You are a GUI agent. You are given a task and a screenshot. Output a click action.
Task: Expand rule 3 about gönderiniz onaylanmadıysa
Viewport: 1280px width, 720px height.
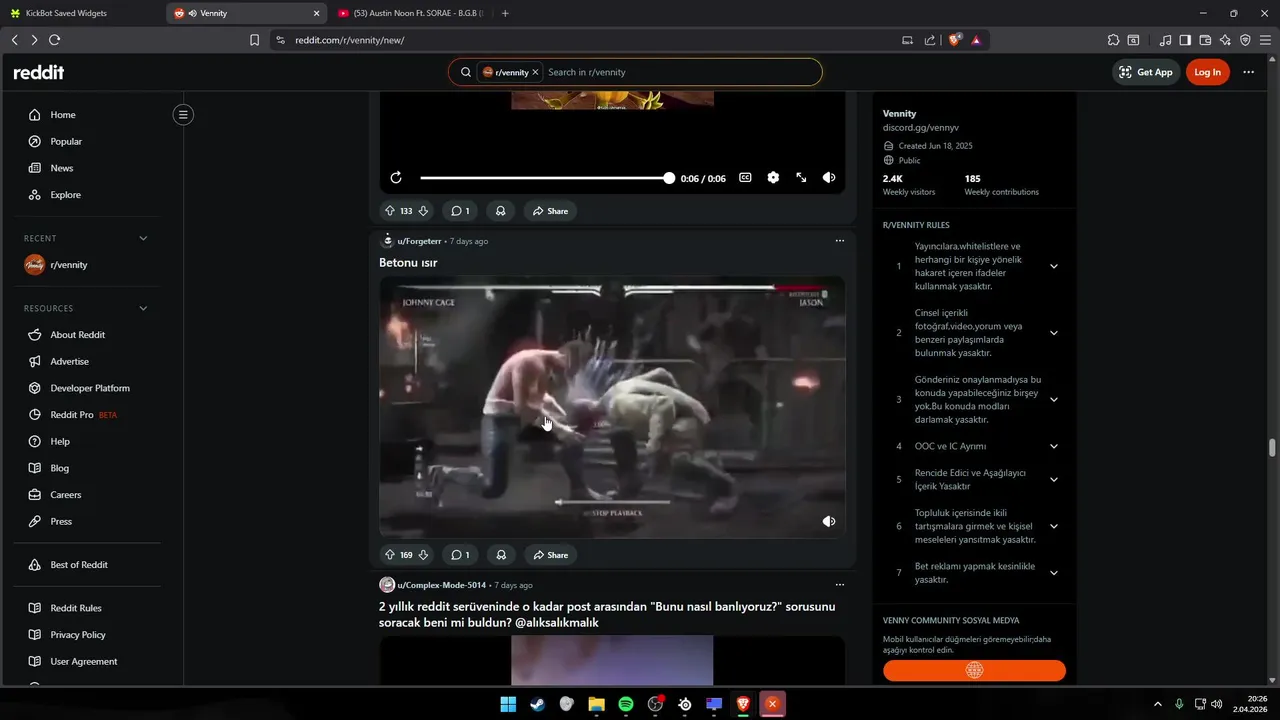tap(1054, 399)
